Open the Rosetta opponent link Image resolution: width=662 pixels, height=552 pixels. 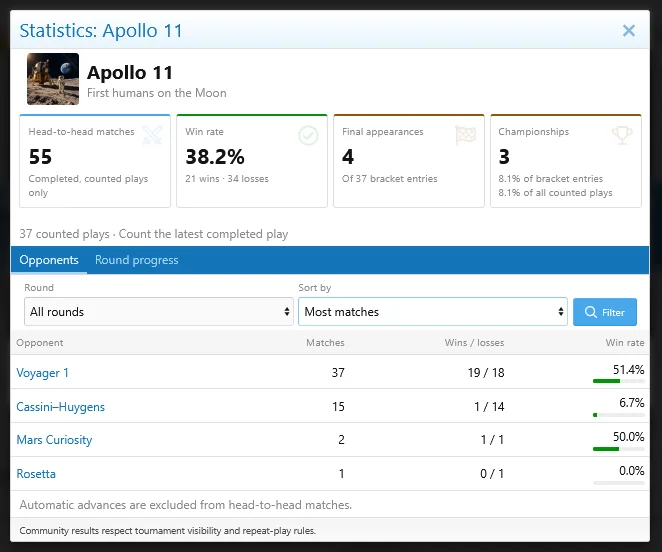point(36,474)
